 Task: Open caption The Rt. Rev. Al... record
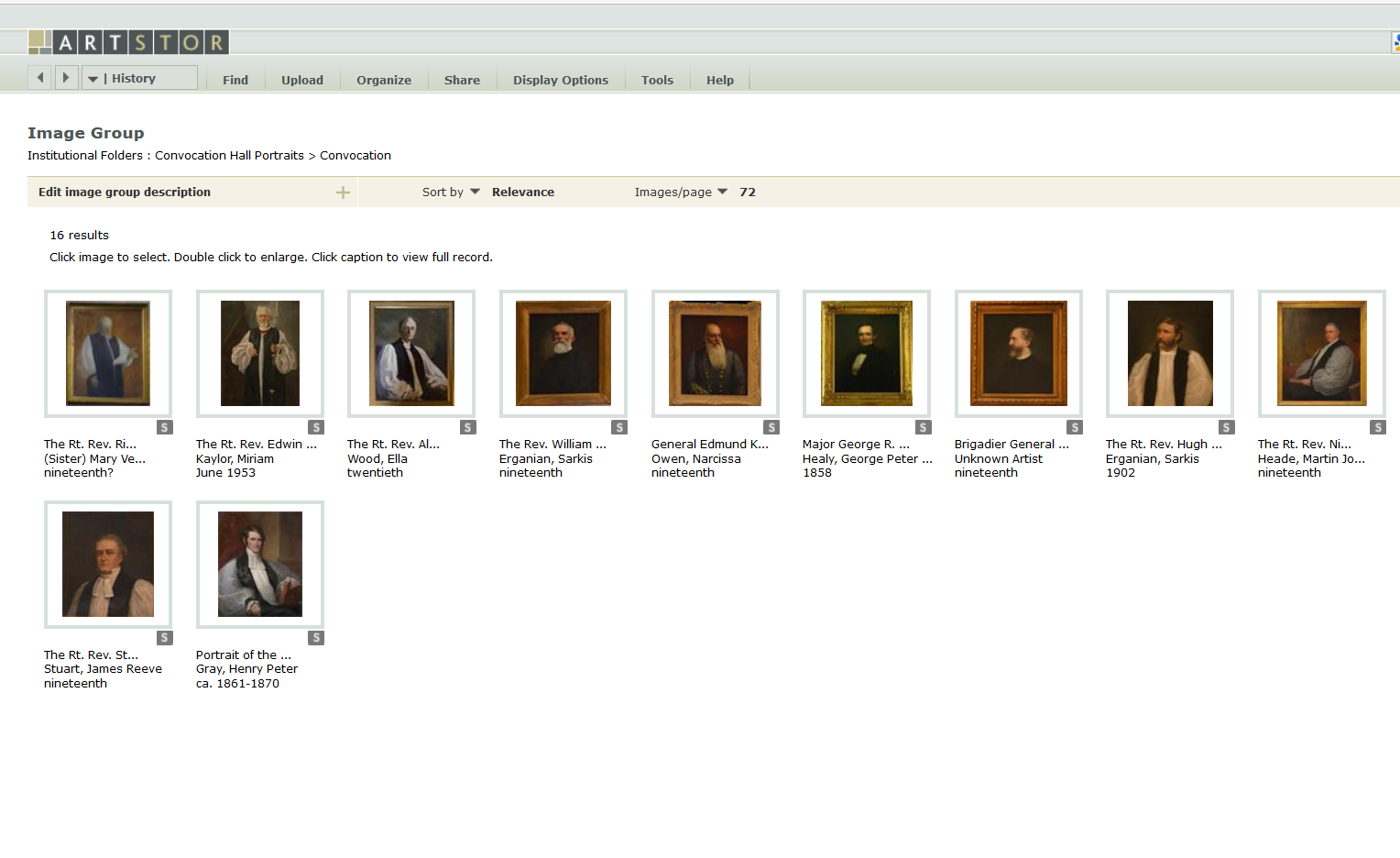(x=393, y=444)
